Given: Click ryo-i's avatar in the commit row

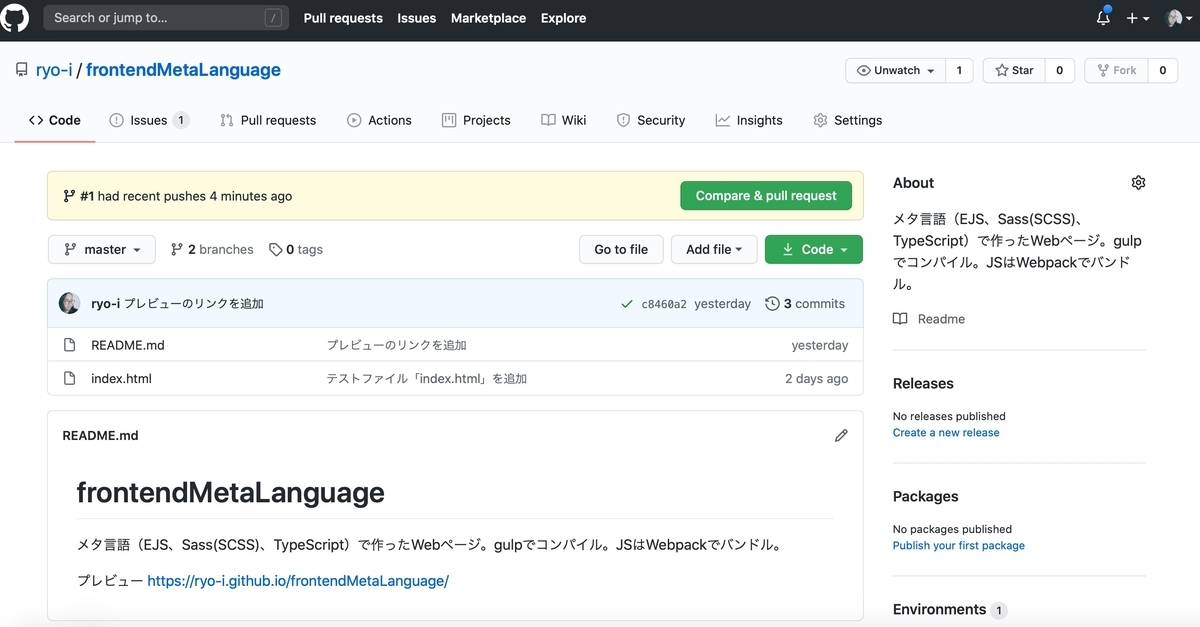Looking at the screenshot, I should click(x=70, y=304).
